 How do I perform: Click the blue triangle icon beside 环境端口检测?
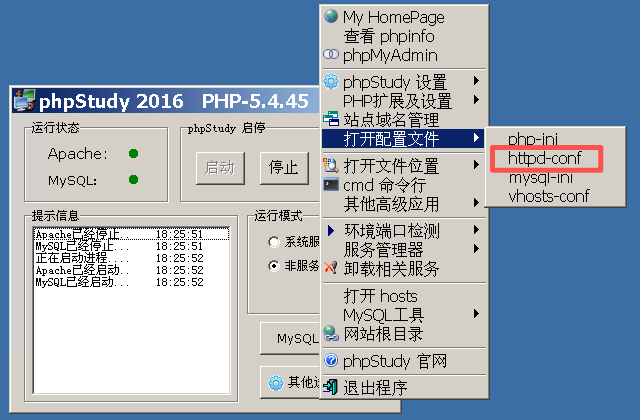(331, 231)
